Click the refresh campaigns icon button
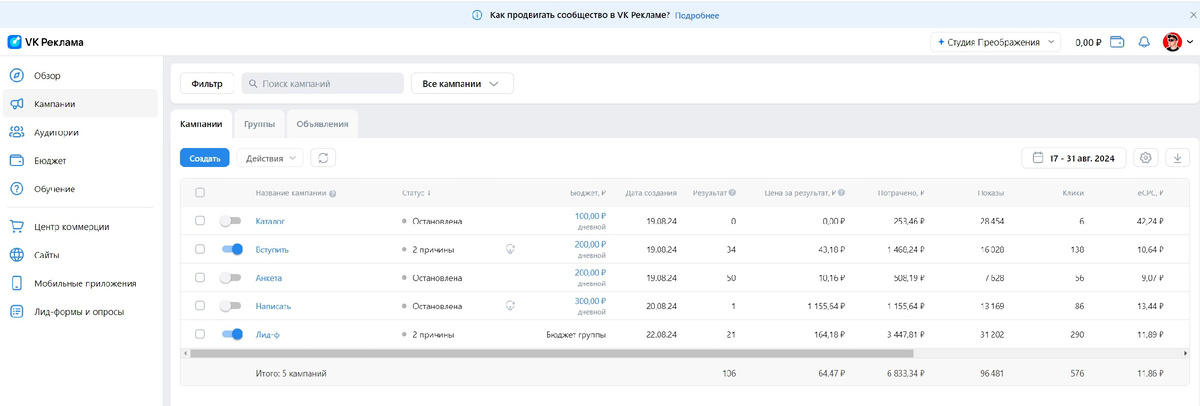Screen dimensions: 1200x406 [x=323, y=158]
